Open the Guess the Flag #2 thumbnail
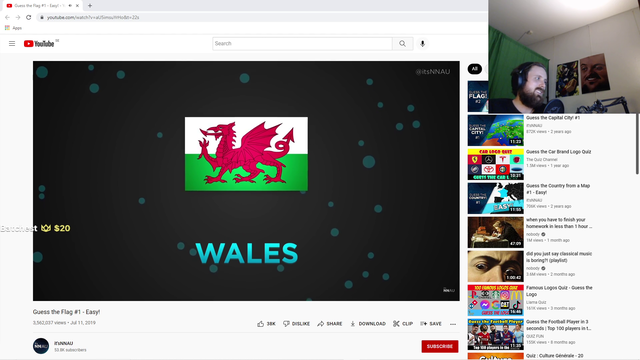640x360 pixels. (478, 96)
